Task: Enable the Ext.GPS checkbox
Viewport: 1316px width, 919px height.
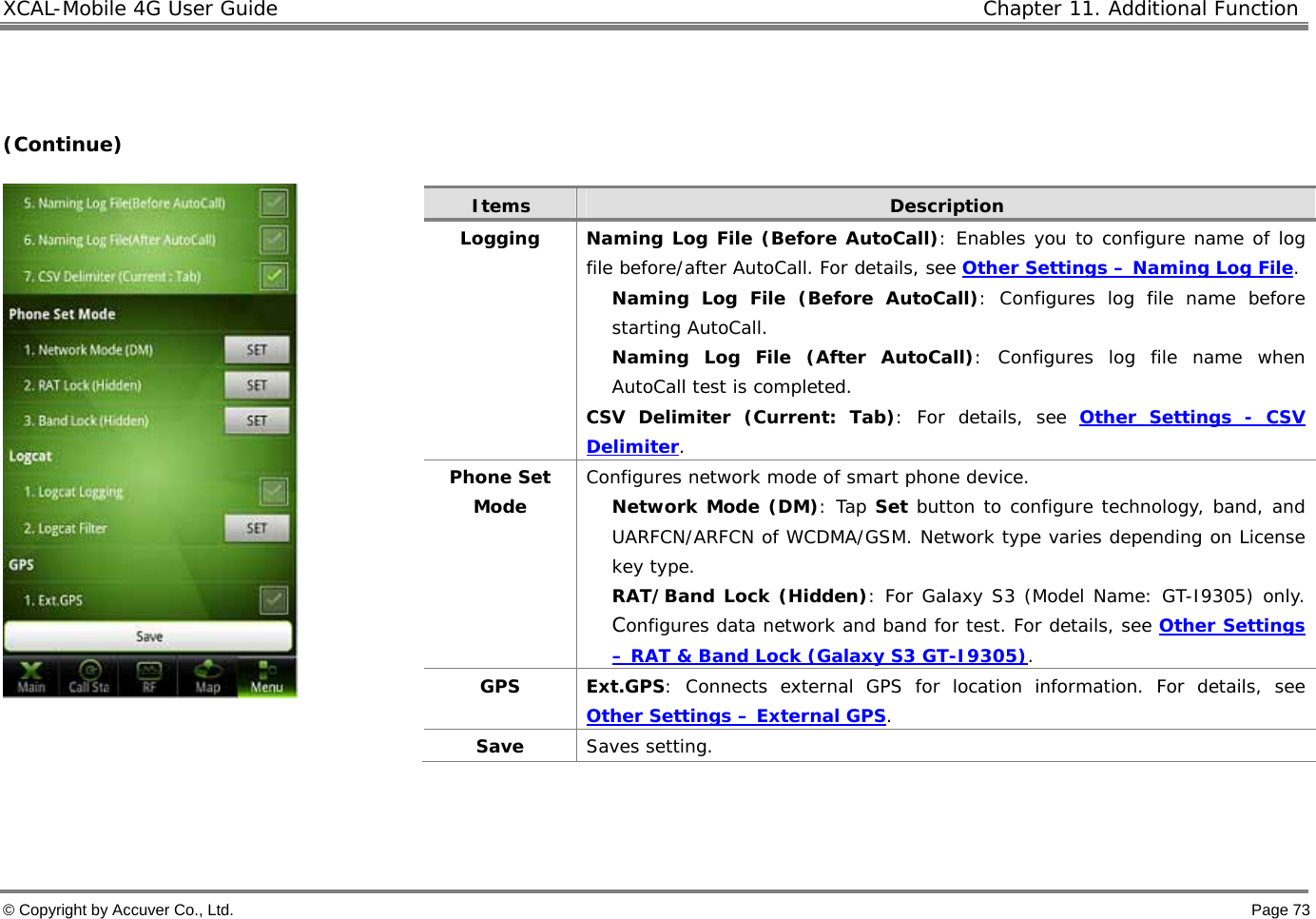Action: coord(273,599)
